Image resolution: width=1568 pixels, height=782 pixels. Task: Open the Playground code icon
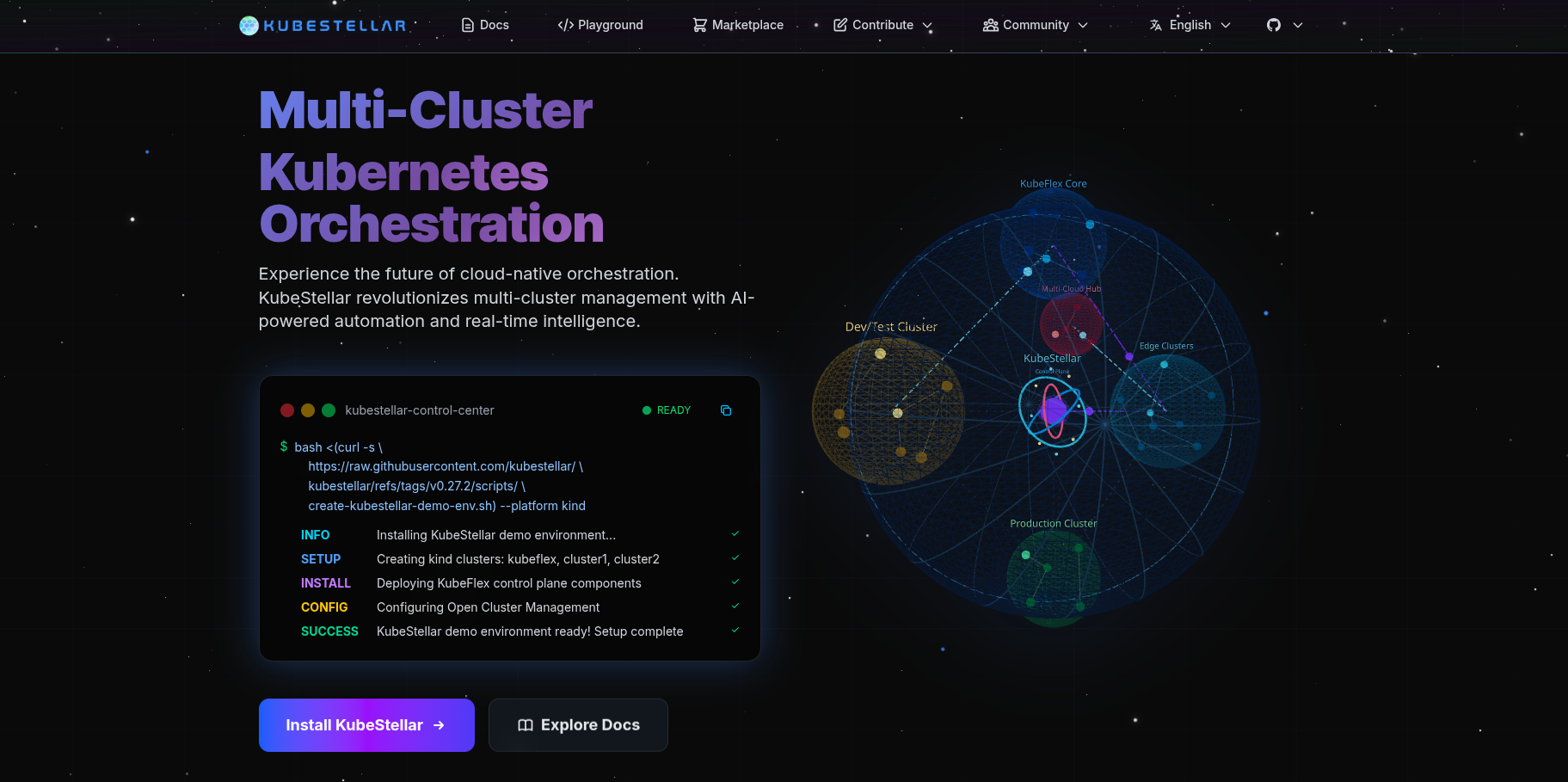click(x=566, y=25)
